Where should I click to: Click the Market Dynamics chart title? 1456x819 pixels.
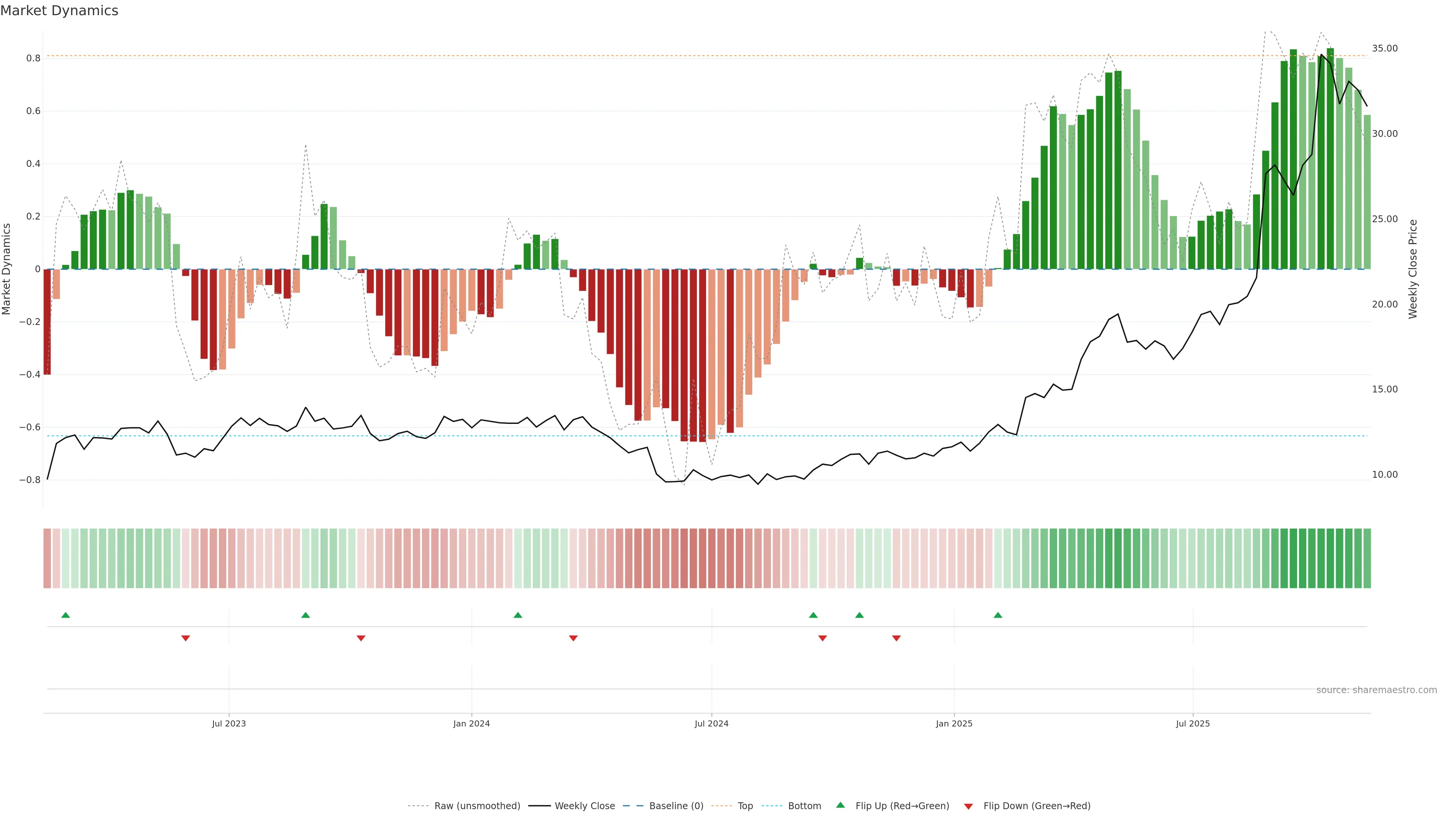[60, 11]
